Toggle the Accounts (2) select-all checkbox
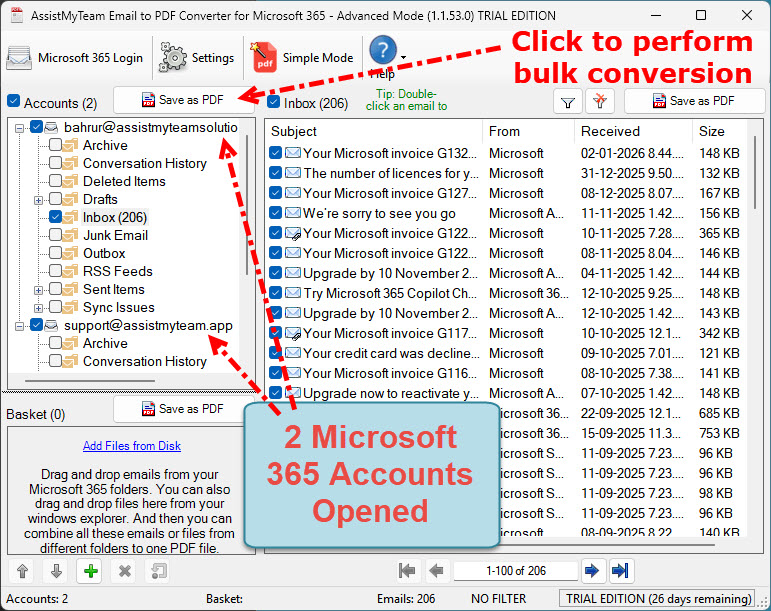Screen dimensions: 771x611 tap(13, 102)
